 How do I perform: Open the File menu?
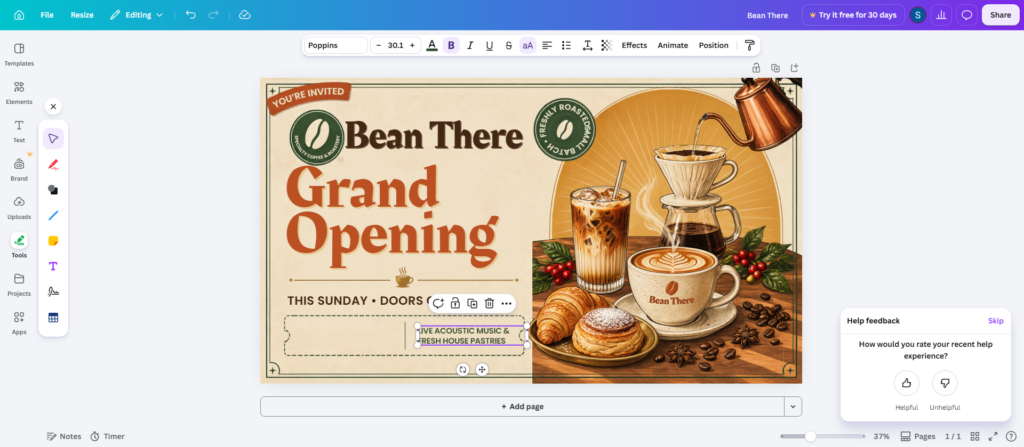coord(47,15)
